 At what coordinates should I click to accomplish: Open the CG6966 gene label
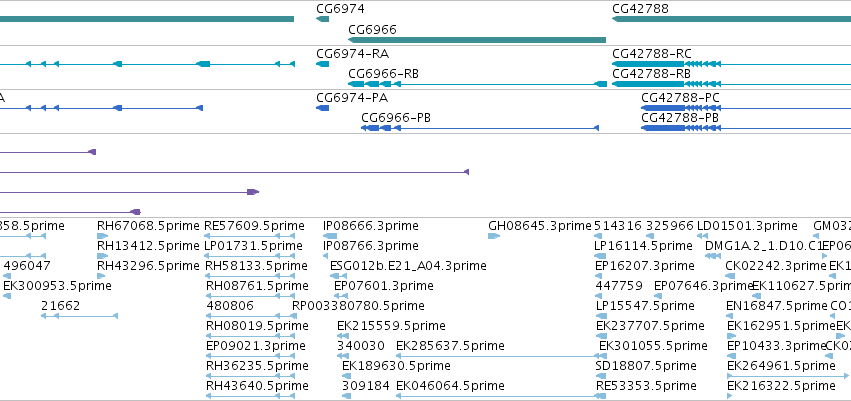[372, 29]
